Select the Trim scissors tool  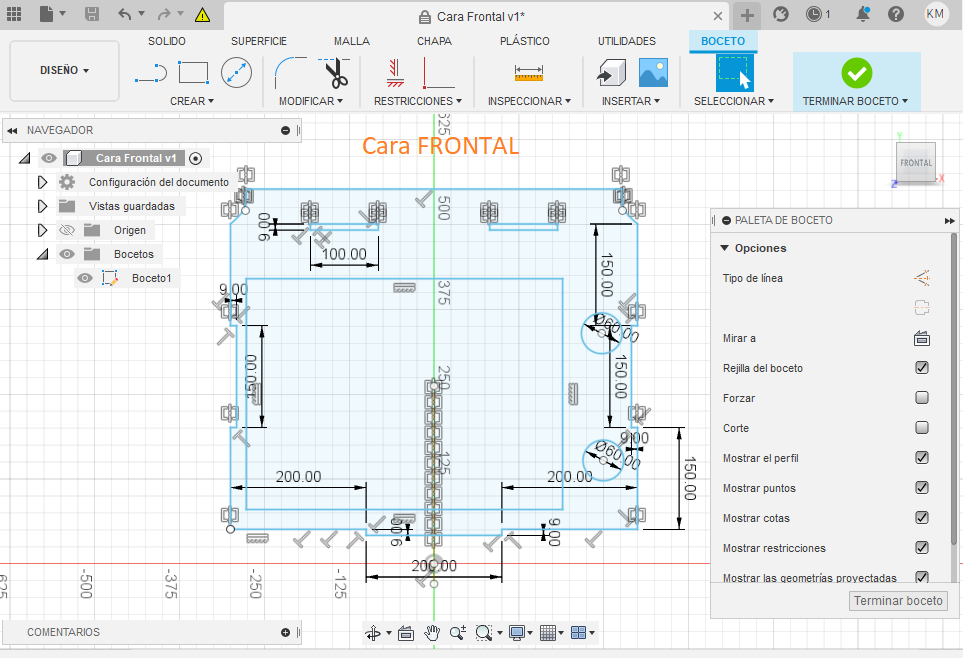click(335, 73)
